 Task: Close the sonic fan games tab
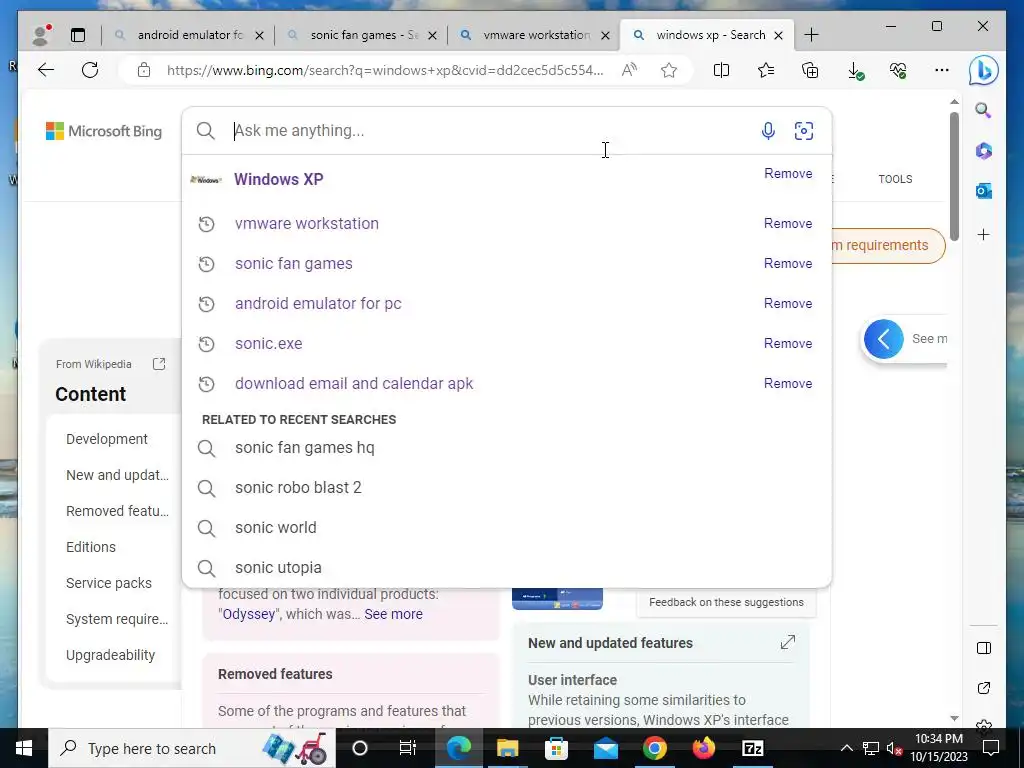[432, 35]
